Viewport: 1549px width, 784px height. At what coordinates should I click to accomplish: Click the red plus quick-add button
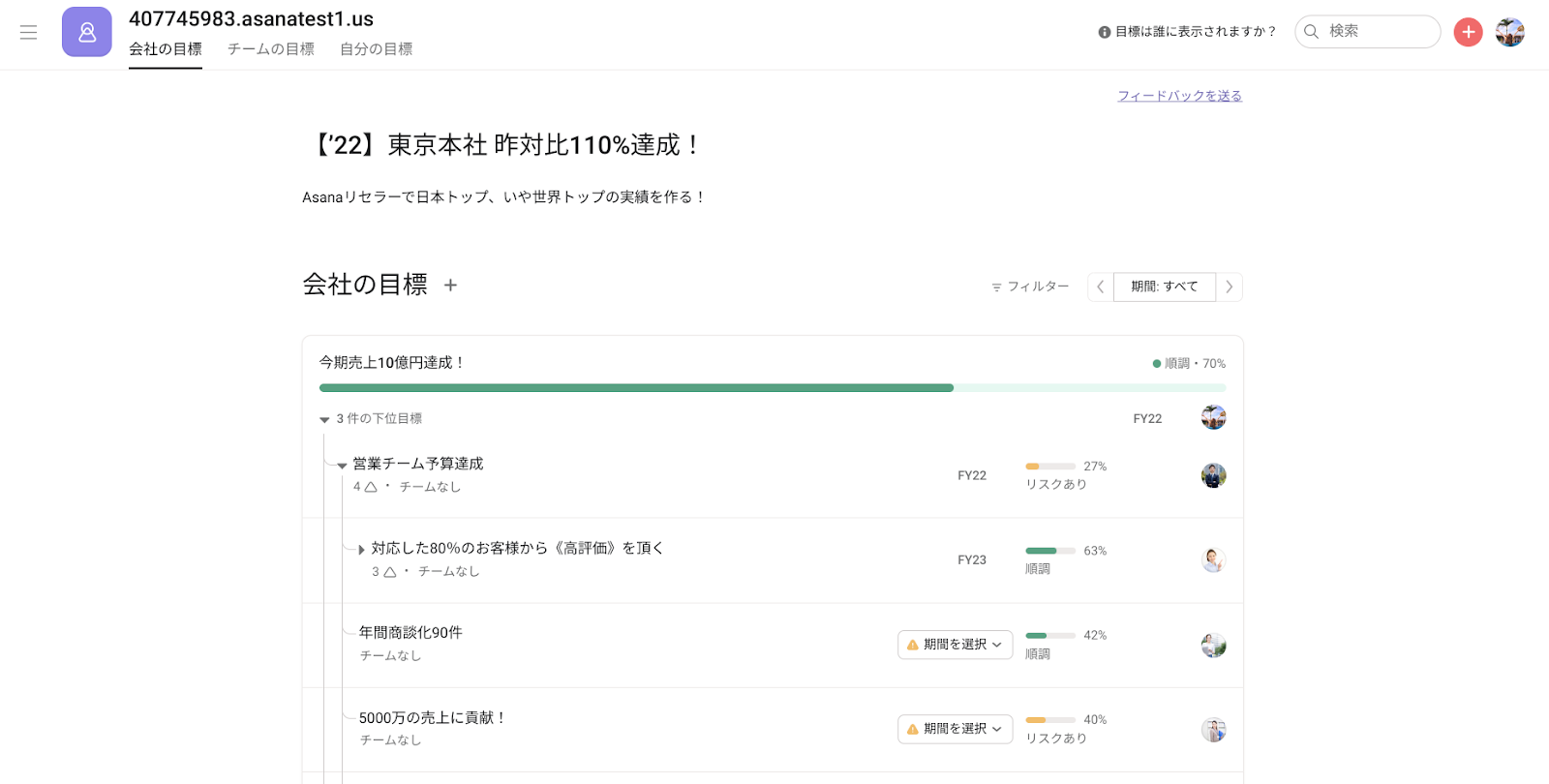click(x=1468, y=32)
